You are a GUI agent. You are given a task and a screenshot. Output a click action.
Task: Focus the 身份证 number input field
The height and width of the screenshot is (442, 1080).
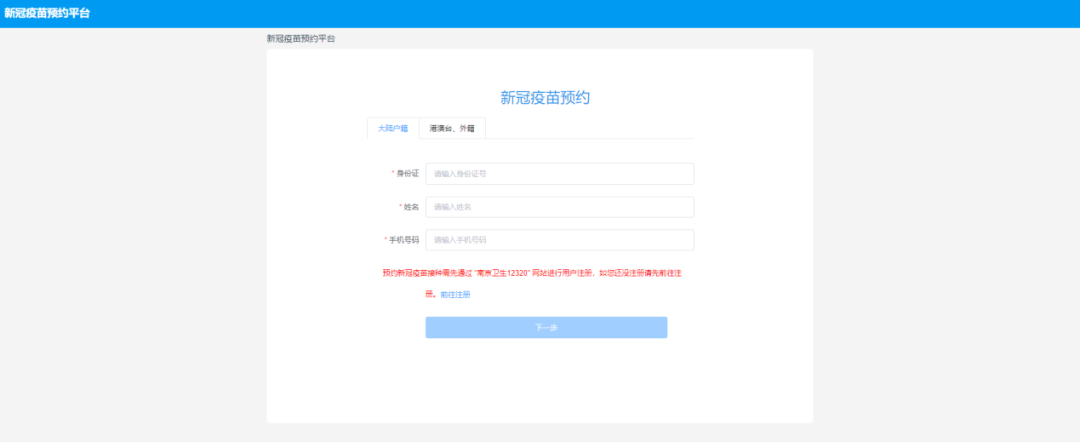(x=559, y=174)
